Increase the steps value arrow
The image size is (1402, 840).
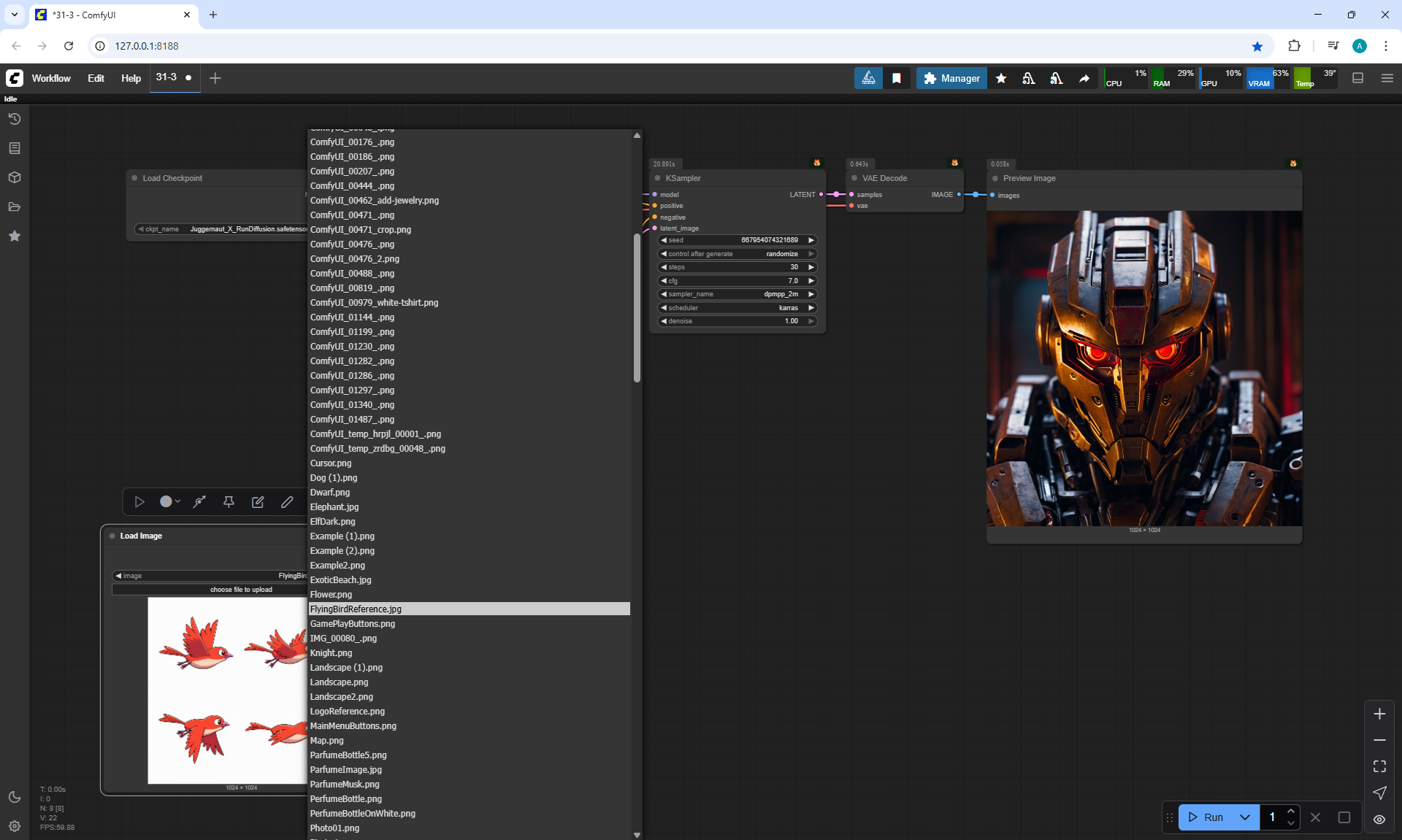[x=811, y=267]
